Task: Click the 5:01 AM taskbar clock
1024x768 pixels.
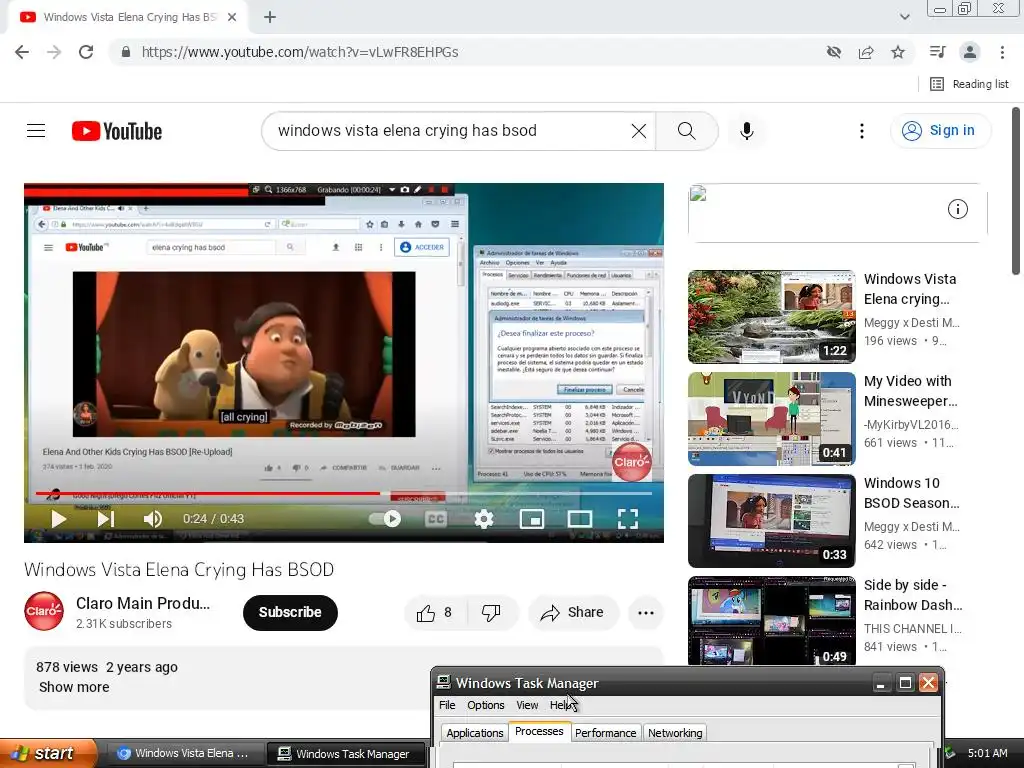Action: 987,754
